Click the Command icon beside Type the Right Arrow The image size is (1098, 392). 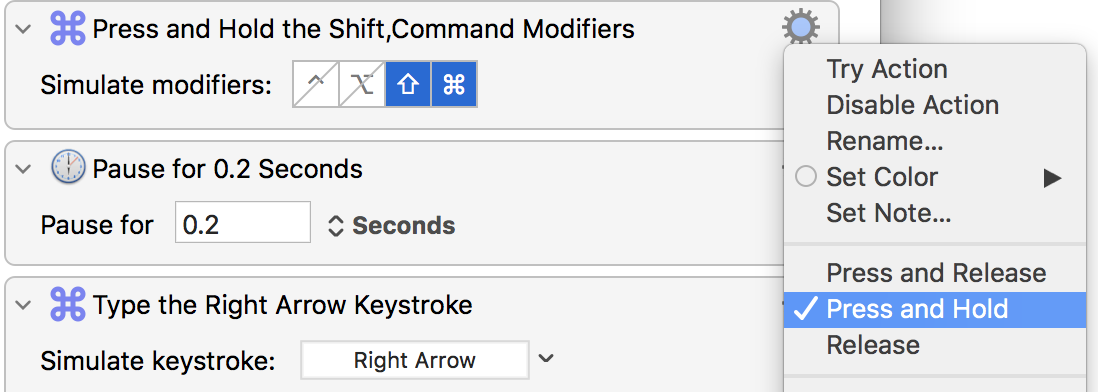pos(68,305)
